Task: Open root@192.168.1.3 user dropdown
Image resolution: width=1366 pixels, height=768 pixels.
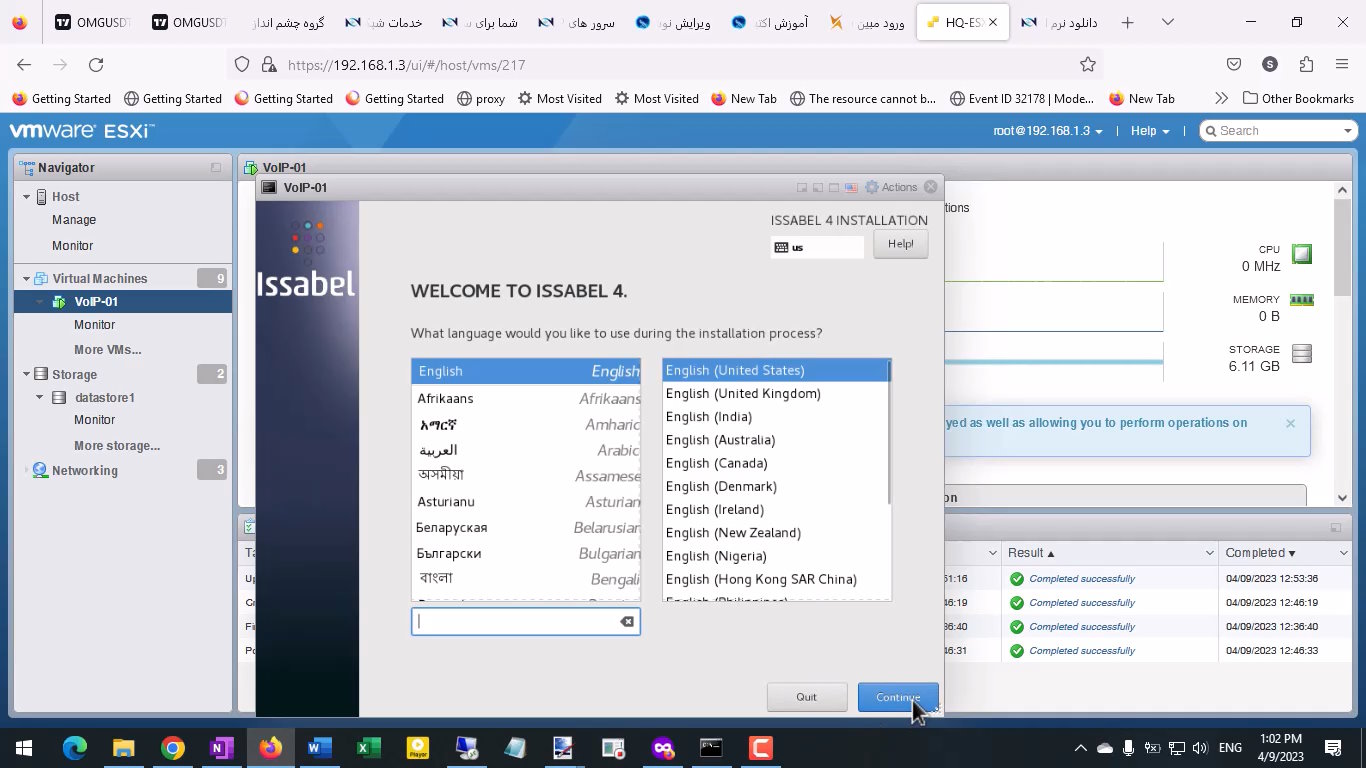Action: 1048,131
